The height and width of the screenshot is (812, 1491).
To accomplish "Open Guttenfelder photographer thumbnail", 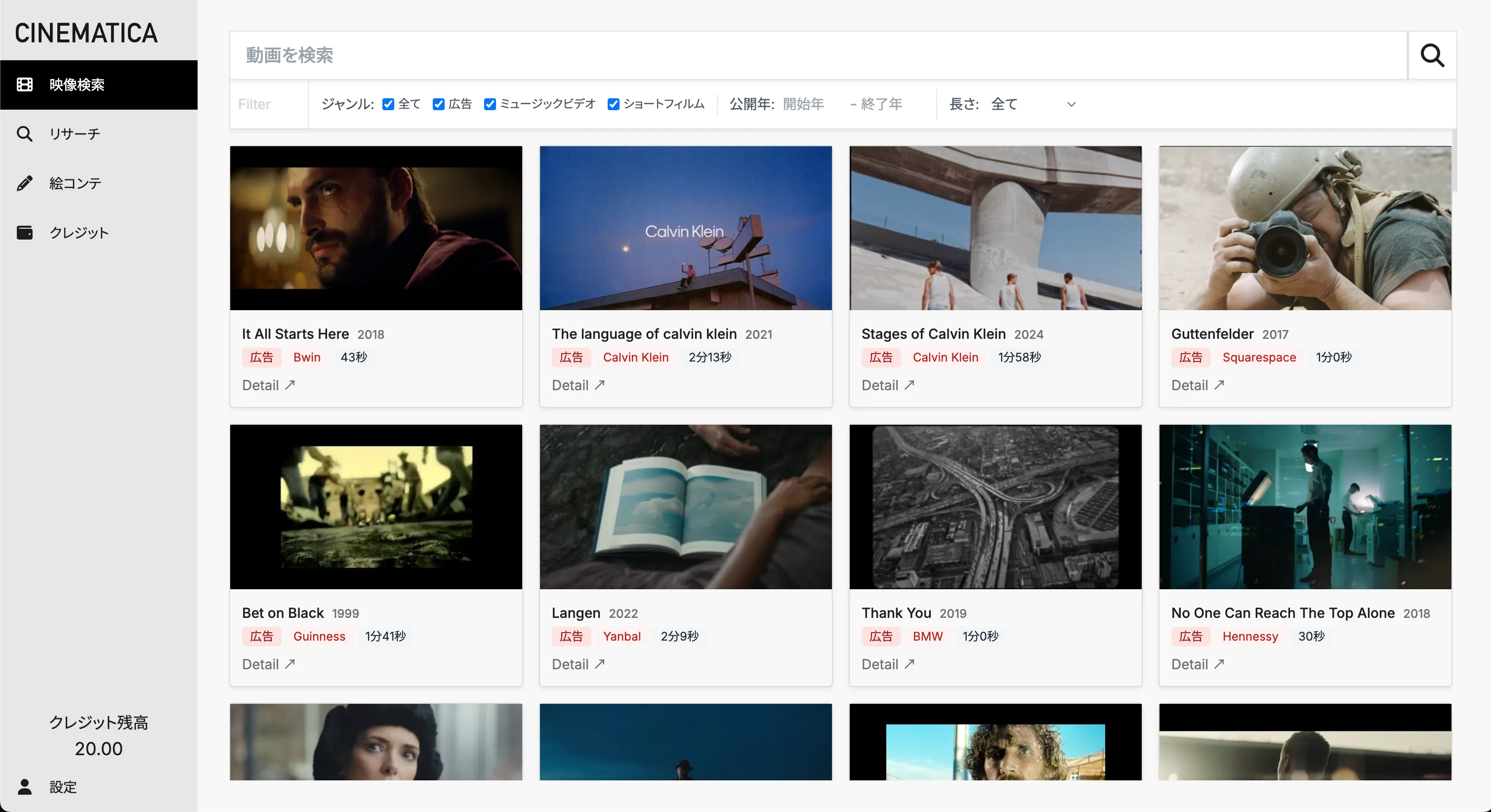I will point(1305,228).
